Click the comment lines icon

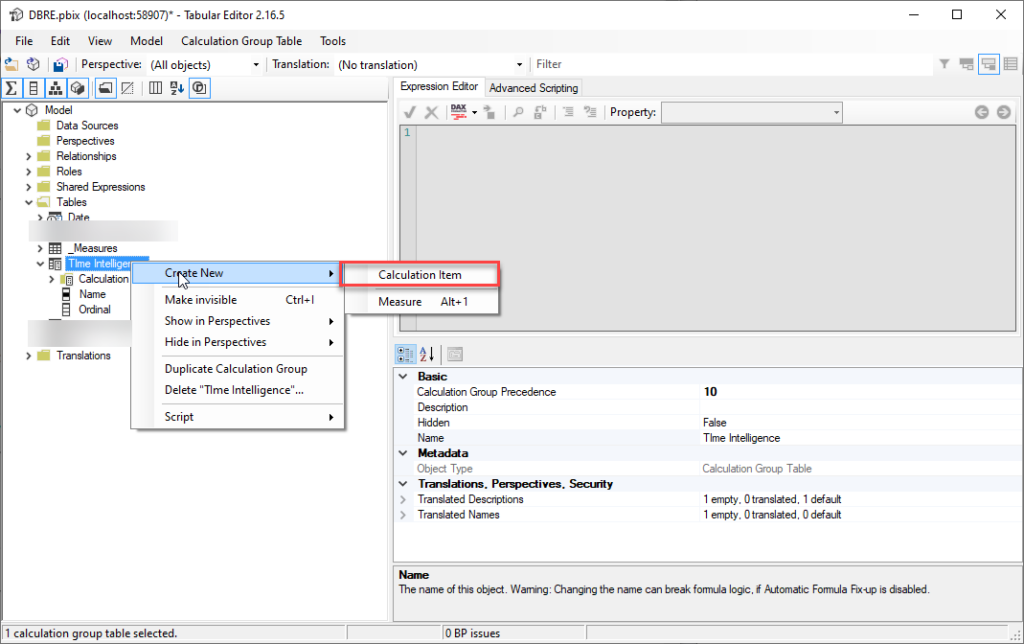(x=568, y=112)
